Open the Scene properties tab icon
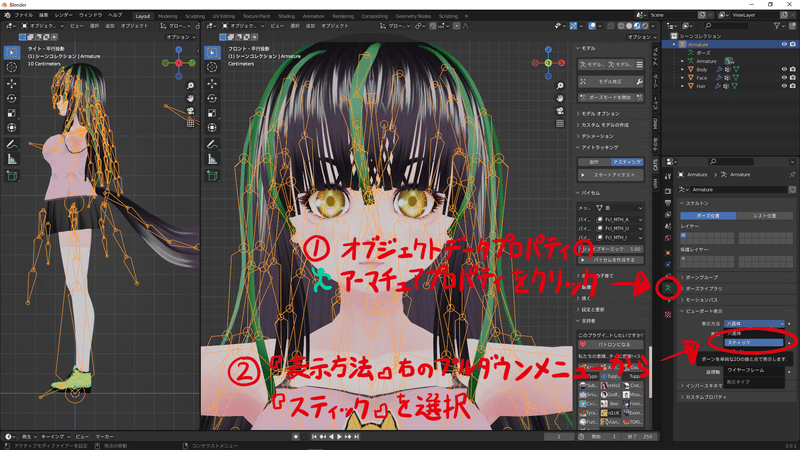The image size is (800, 450). click(x=668, y=226)
